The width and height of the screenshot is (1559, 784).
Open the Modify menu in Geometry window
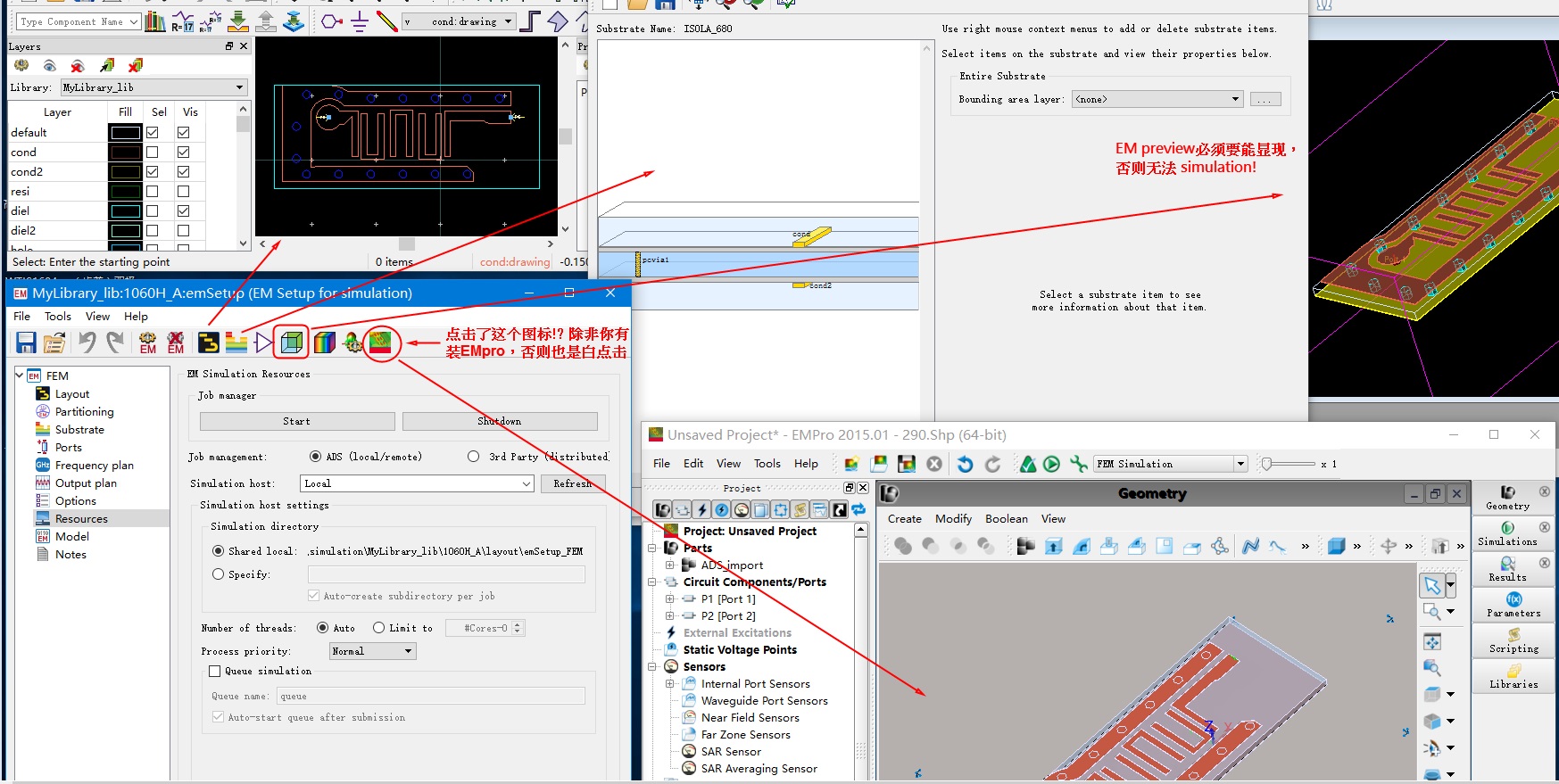pos(953,519)
